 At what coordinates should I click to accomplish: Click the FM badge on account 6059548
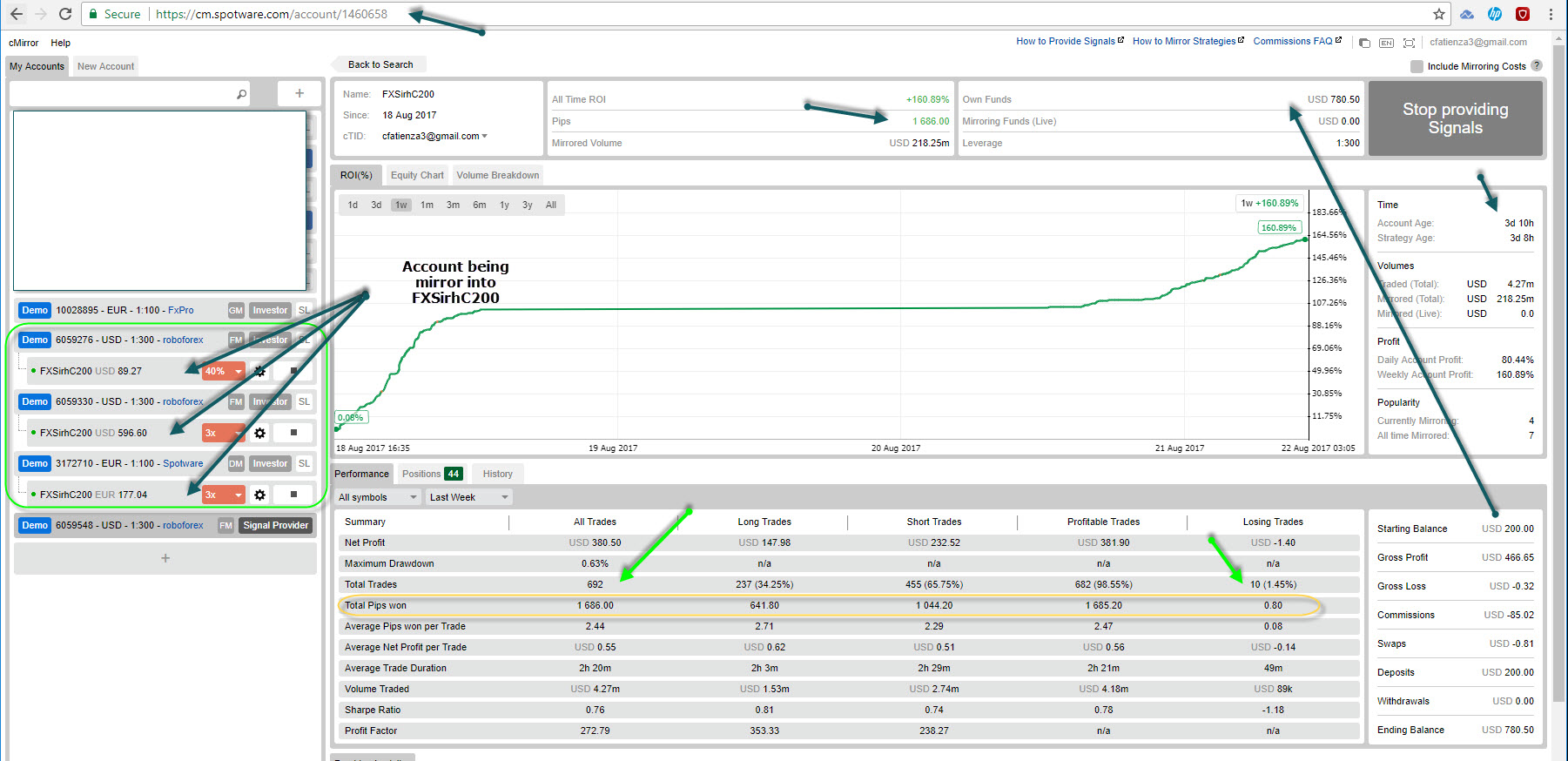point(225,525)
